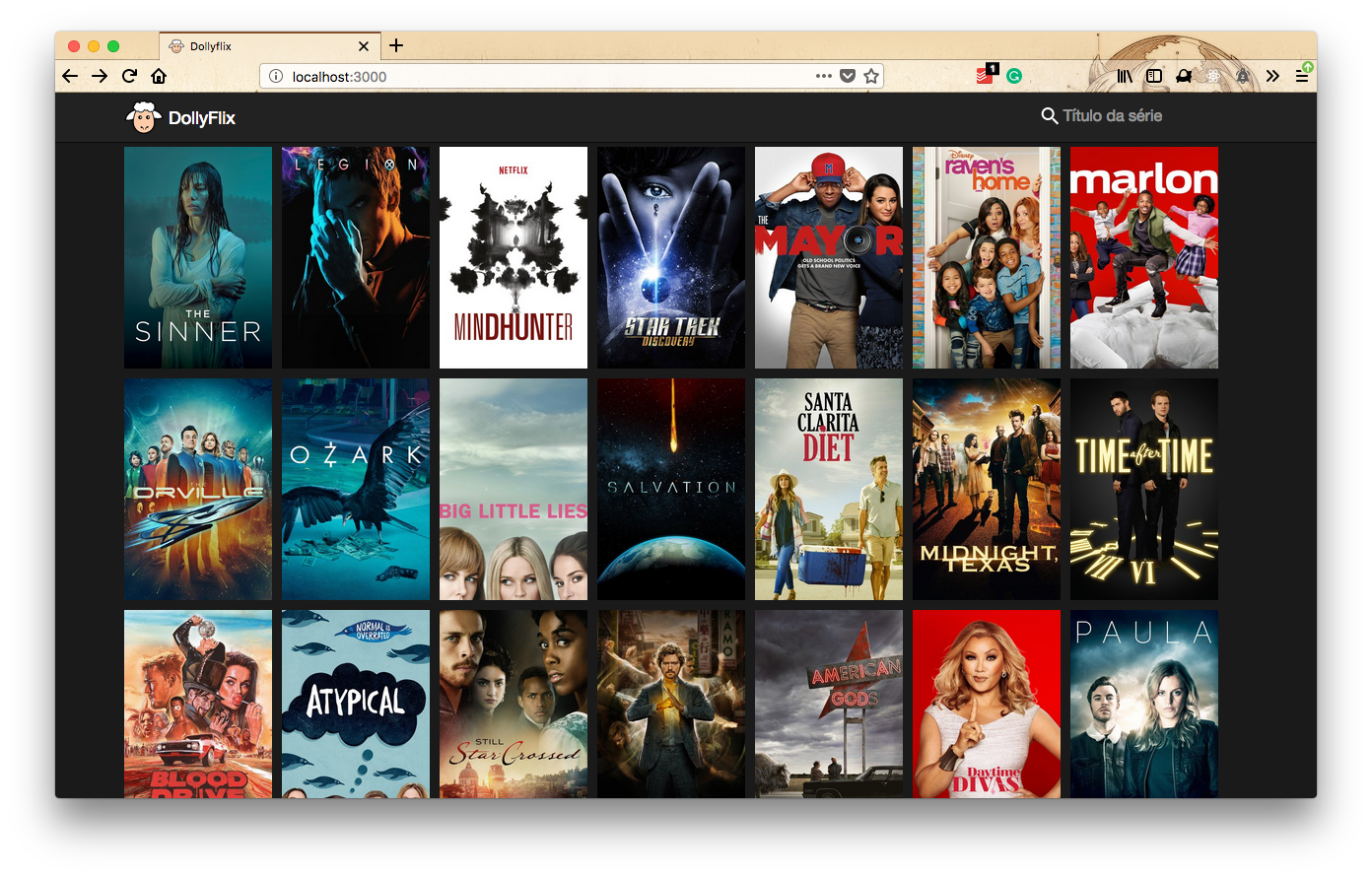Click the Tampermonkey-style dark extension icon
The width and height of the screenshot is (1372, 877).
(1184, 76)
